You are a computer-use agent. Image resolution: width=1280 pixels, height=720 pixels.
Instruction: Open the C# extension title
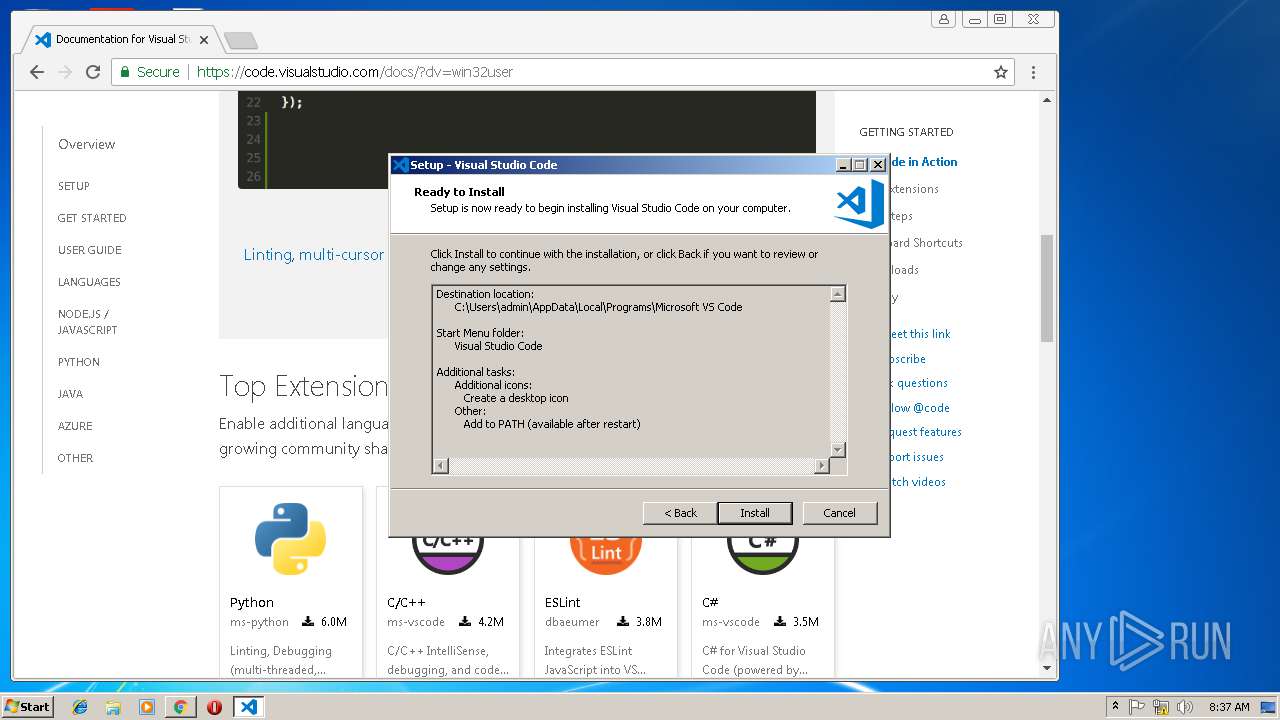pyautogui.click(x=710, y=602)
